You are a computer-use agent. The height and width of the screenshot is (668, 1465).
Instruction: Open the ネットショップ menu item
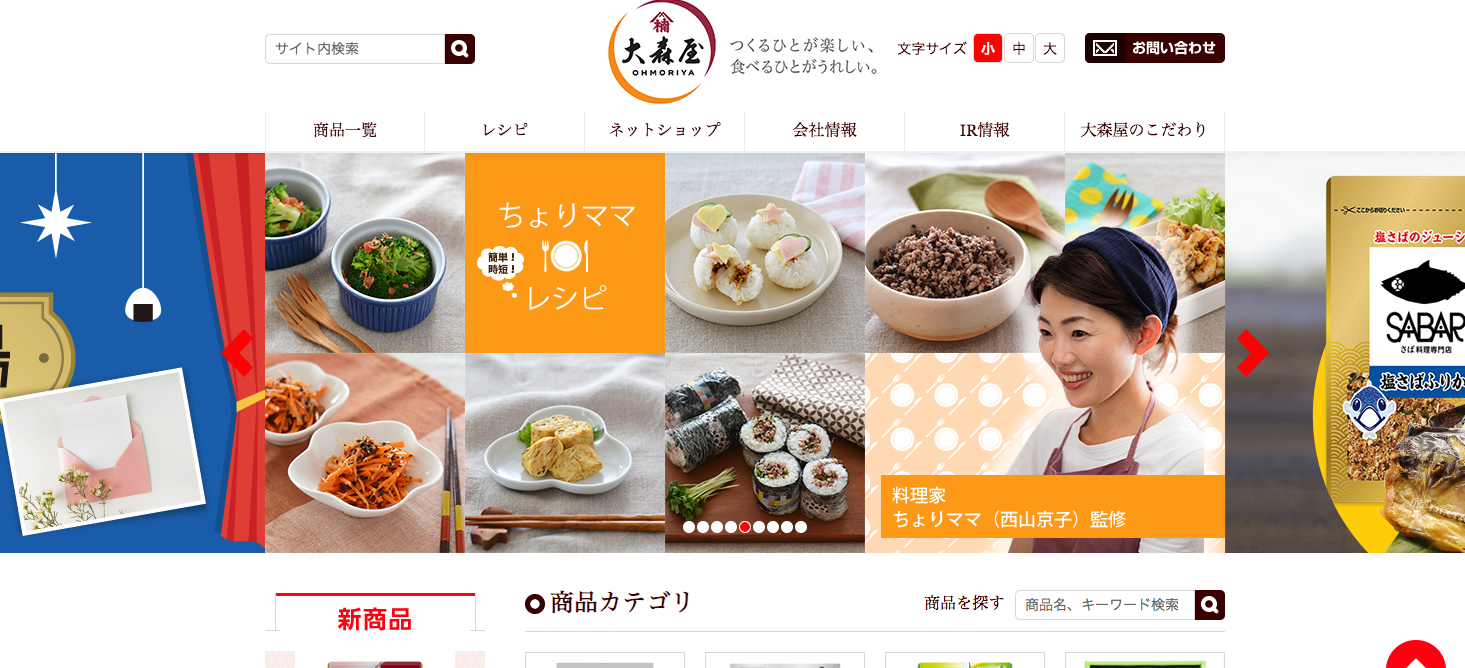click(665, 130)
